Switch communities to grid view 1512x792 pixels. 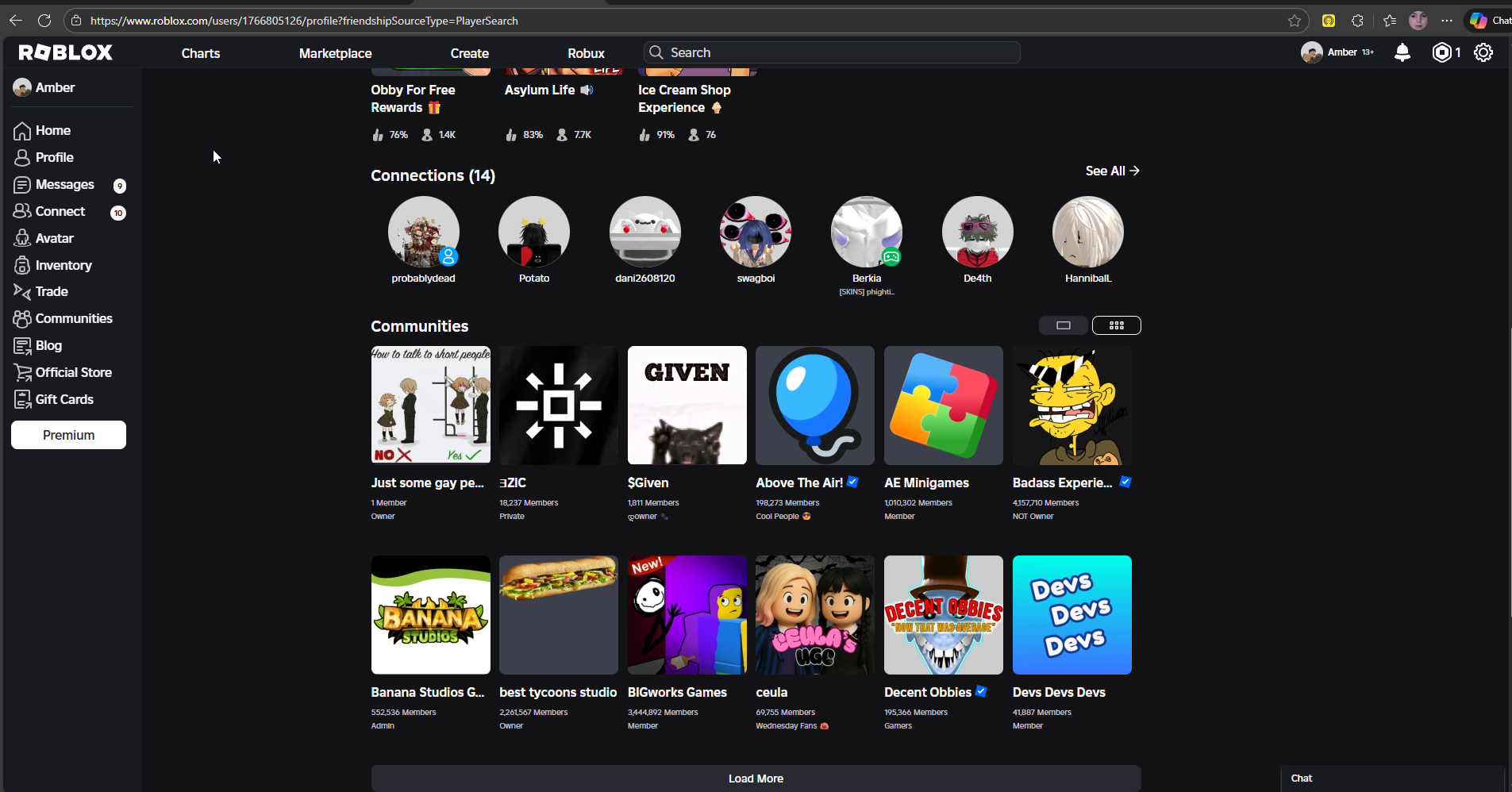[x=1116, y=325]
